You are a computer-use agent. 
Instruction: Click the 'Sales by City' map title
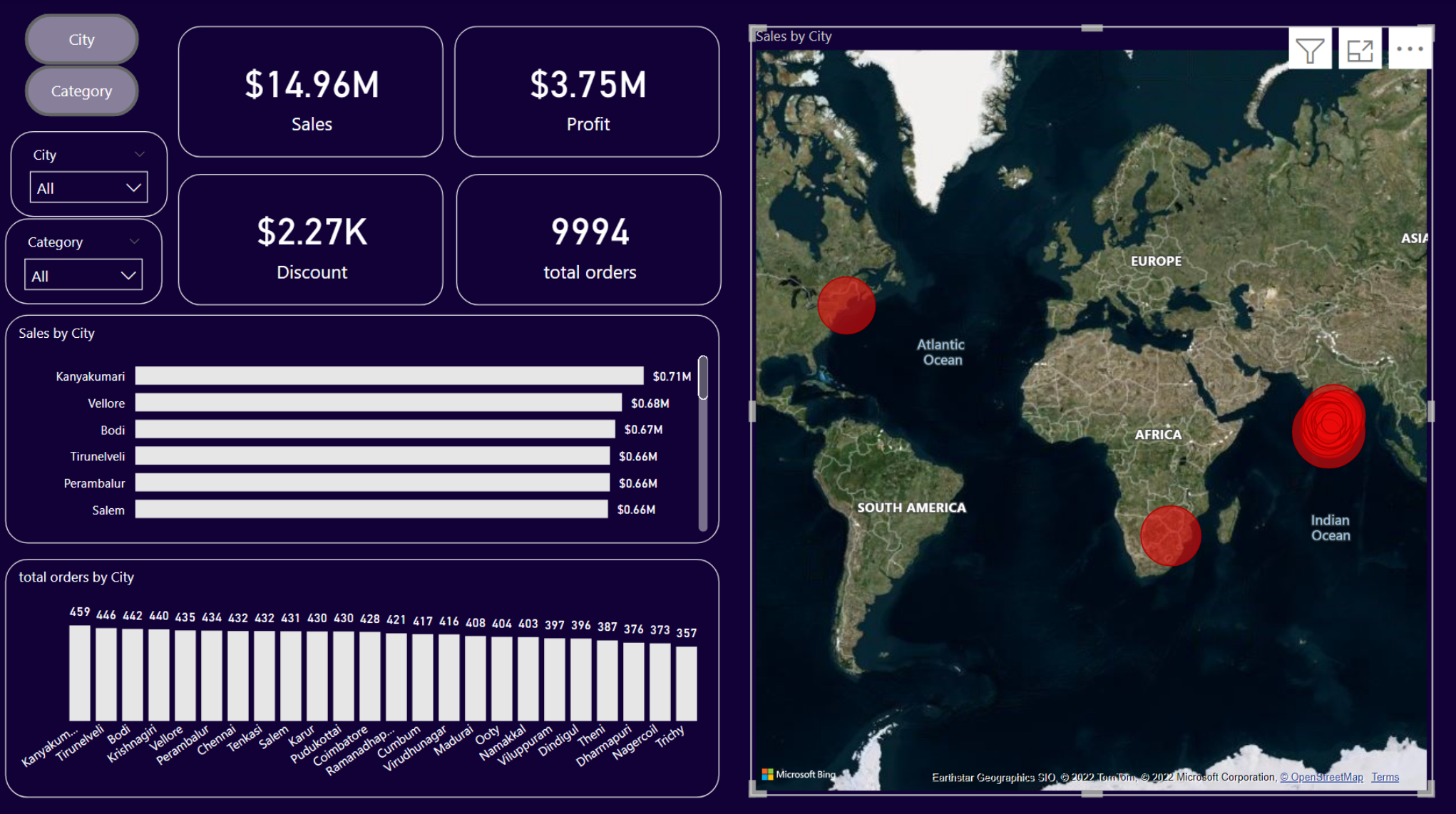(794, 36)
